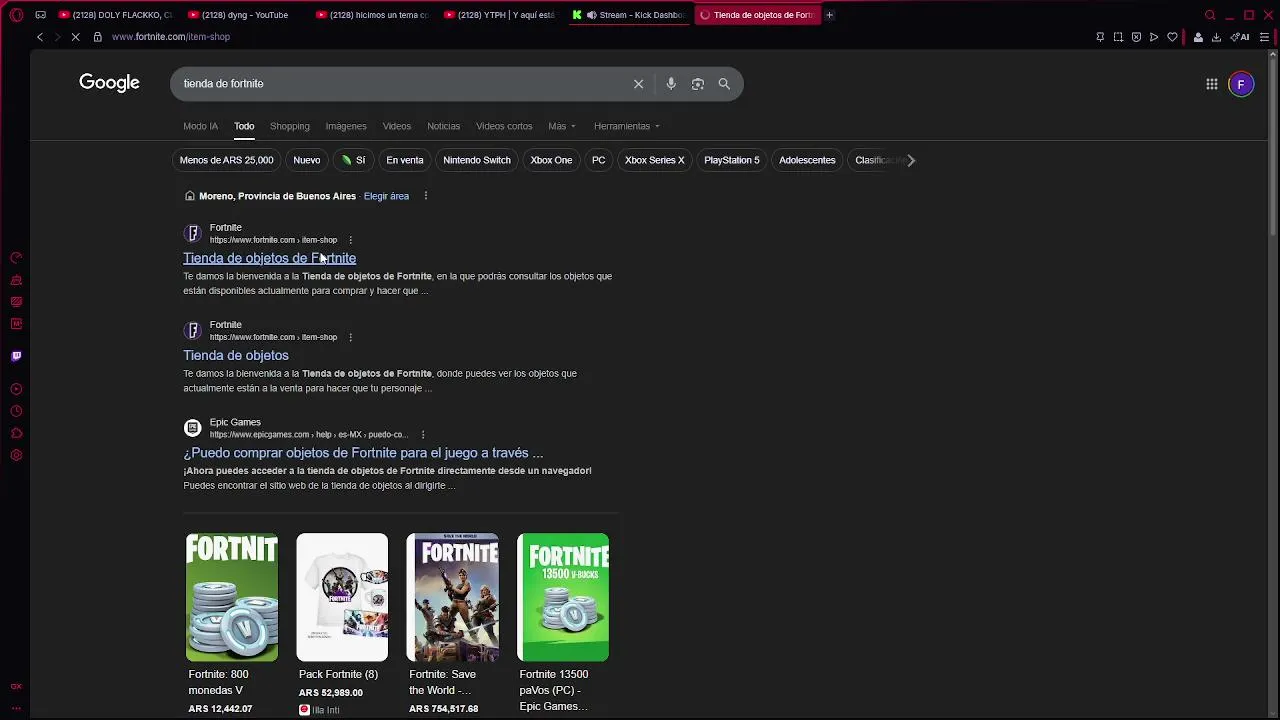Open GX Control speedometer in sidebar
The width and height of the screenshot is (1280, 720).
(16, 258)
